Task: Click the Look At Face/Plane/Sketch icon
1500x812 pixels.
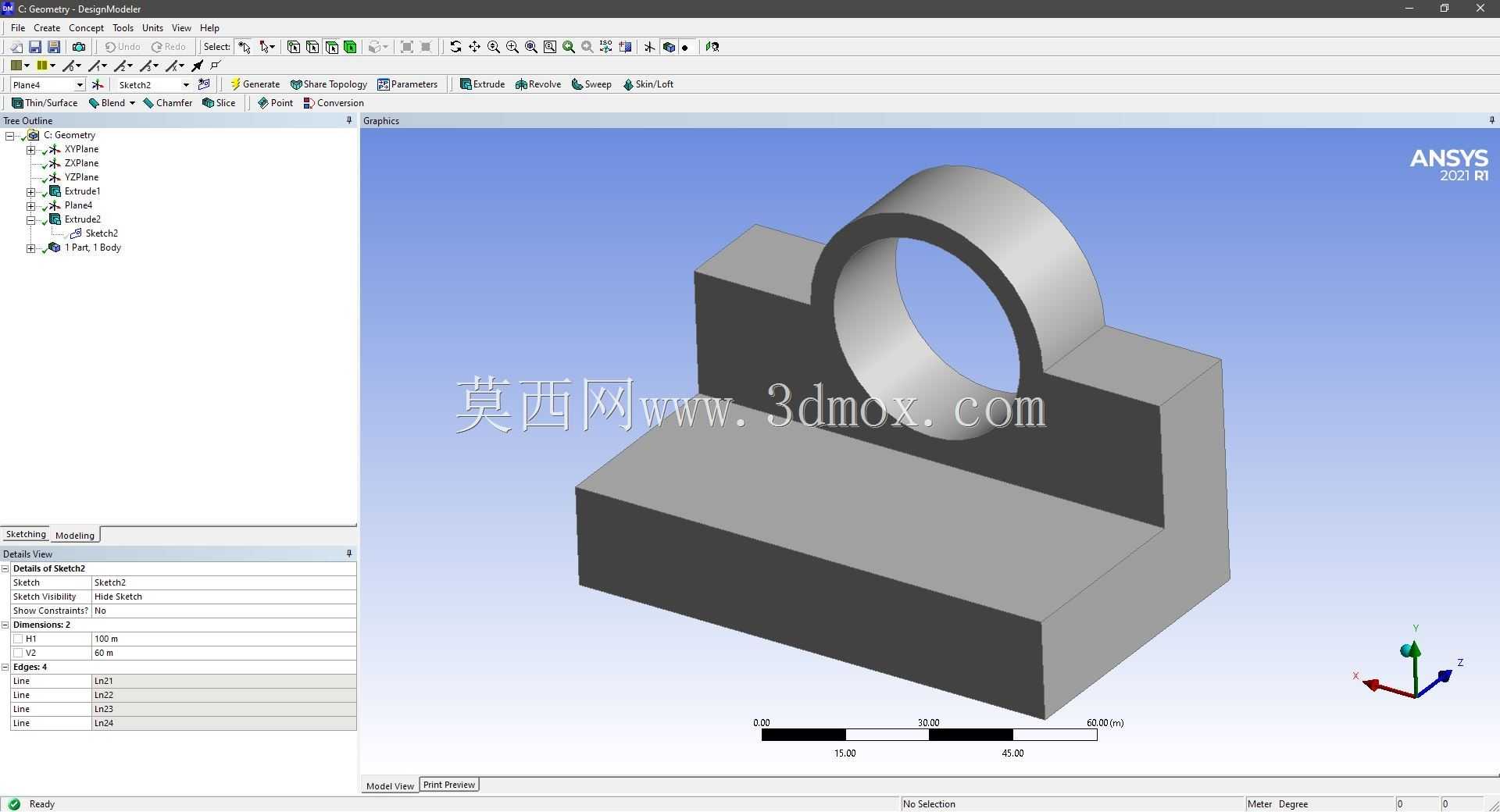Action: pyautogui.click(x=712, y=47)
